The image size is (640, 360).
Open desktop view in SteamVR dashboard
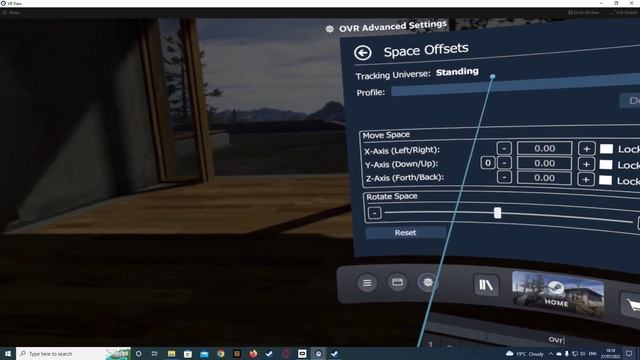click(397, 282)
